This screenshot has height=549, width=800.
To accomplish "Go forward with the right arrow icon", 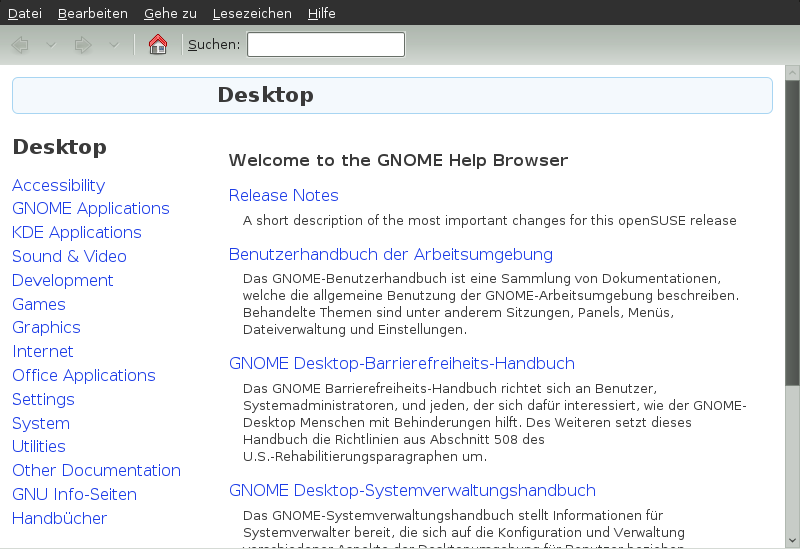I will click(83, 45).
